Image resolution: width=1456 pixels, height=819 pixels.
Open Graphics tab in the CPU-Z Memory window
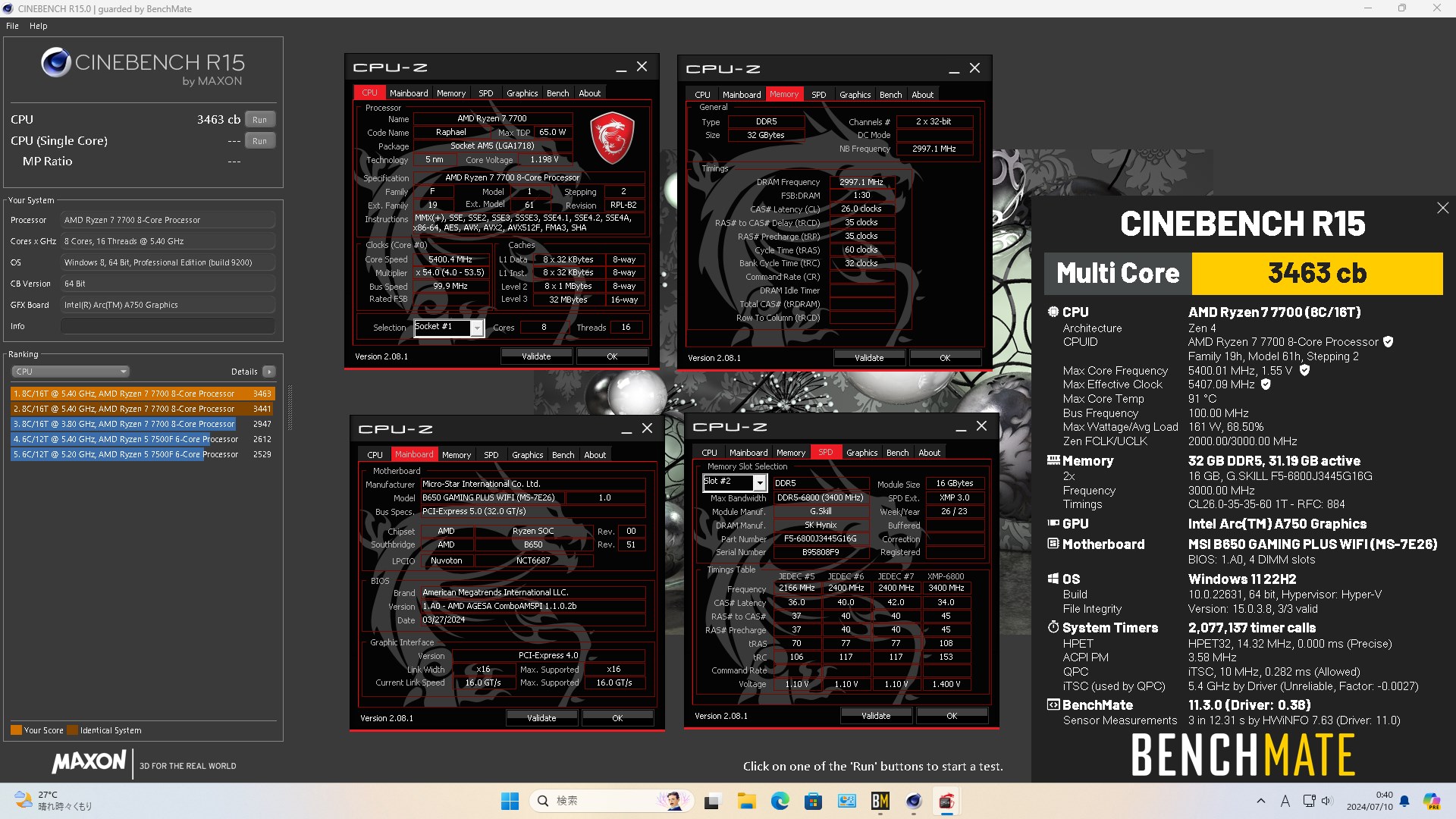855,95
